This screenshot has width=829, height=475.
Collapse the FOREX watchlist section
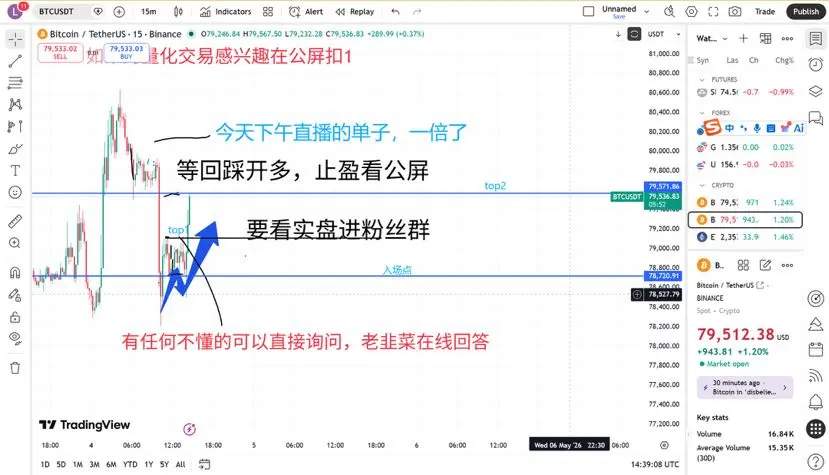pos(702,113)
